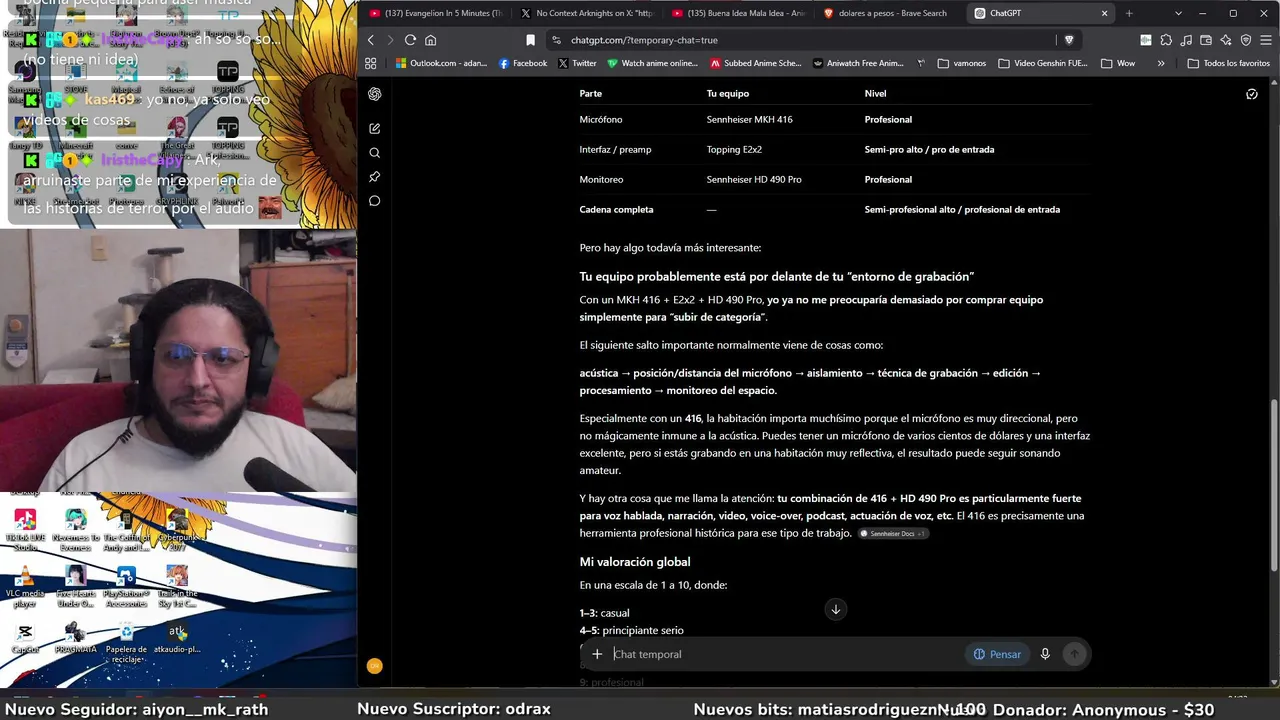The width and height of the screenshot is (1280, 720).
Task: Open the browser main menu
Action: 1266,40
